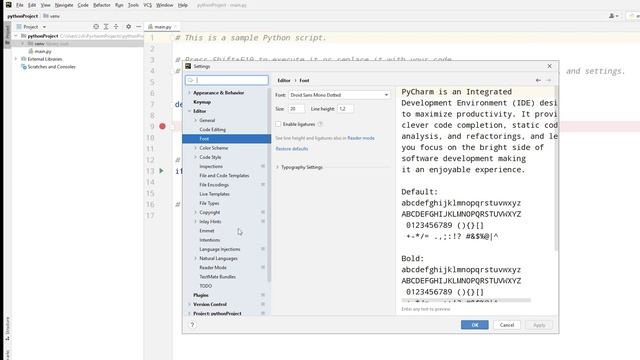Click the breakpoint dot on line 9
The image size is (640, 360).
pos(162,126)
